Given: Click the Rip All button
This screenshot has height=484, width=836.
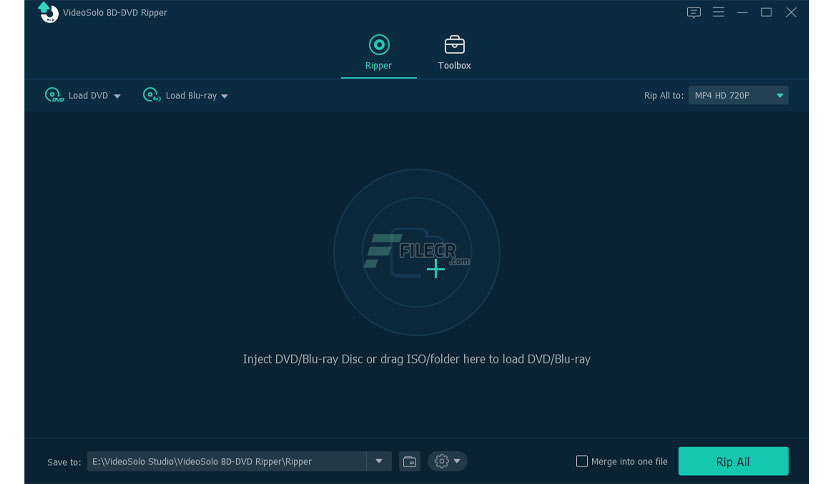Looking at the screenshot, I should [x=733, y=461].
